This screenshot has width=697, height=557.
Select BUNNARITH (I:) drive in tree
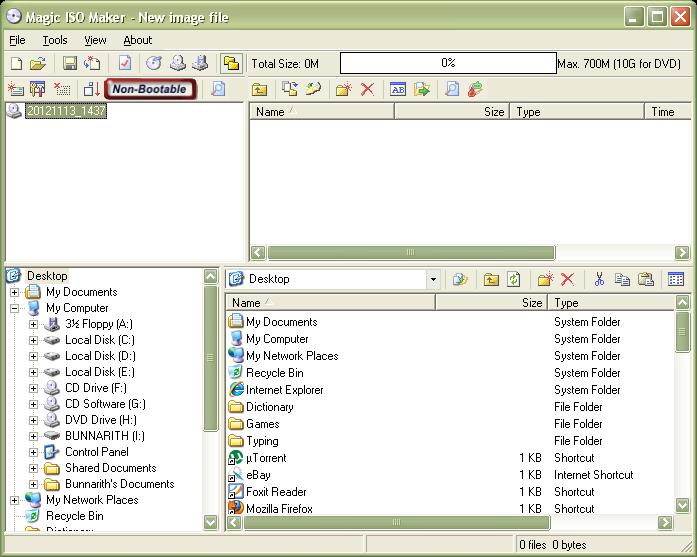[104, 436]
